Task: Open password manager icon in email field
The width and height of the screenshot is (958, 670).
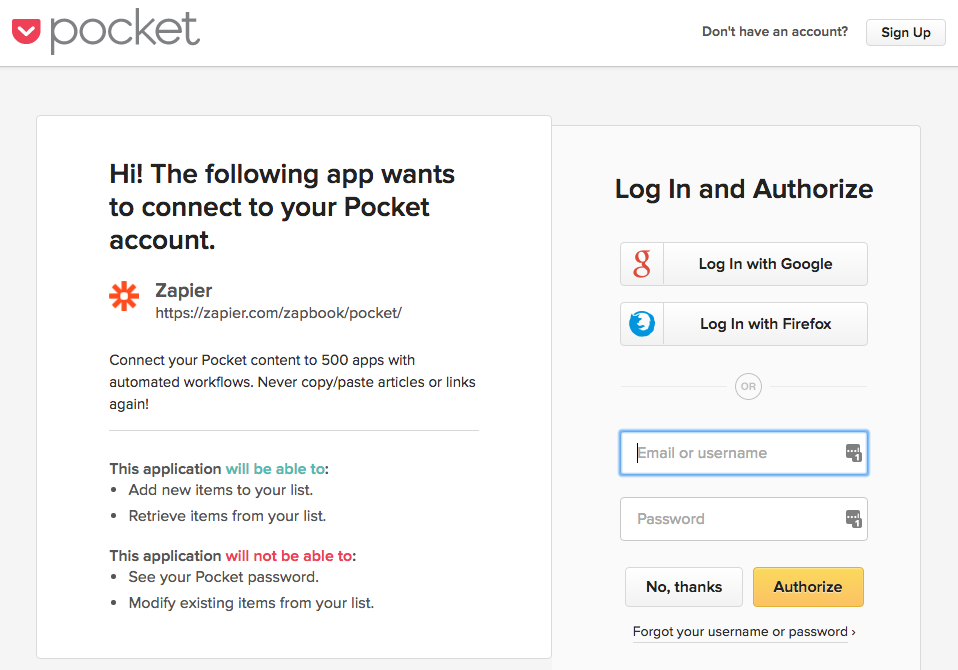Action: click(854, 453)
